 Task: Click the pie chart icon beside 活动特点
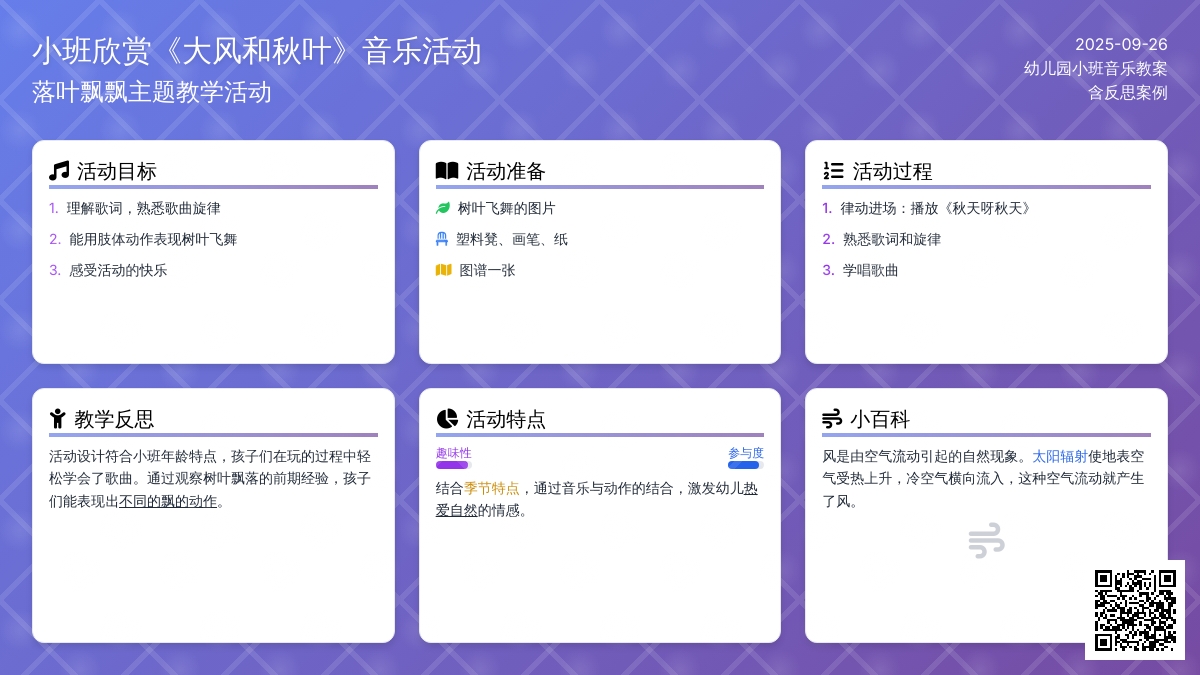447,419
